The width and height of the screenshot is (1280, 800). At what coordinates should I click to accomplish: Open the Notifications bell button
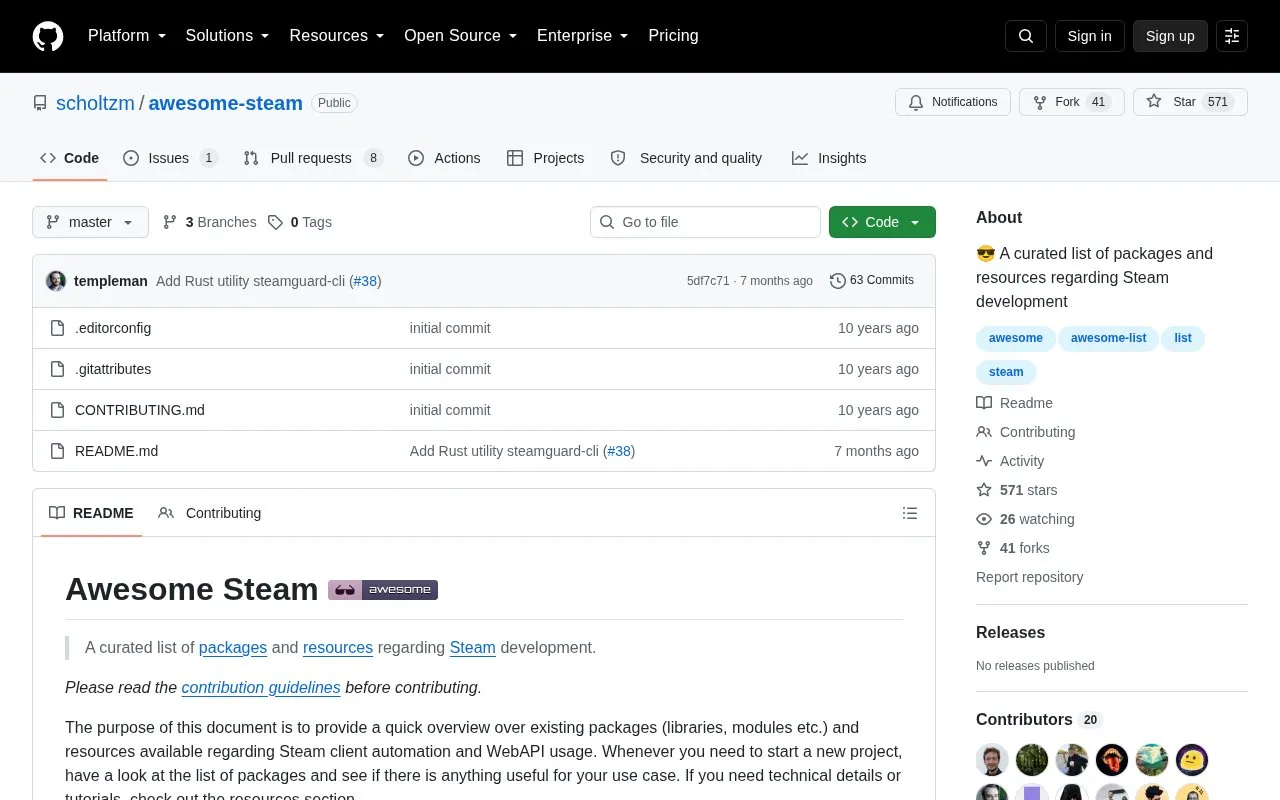953,102
